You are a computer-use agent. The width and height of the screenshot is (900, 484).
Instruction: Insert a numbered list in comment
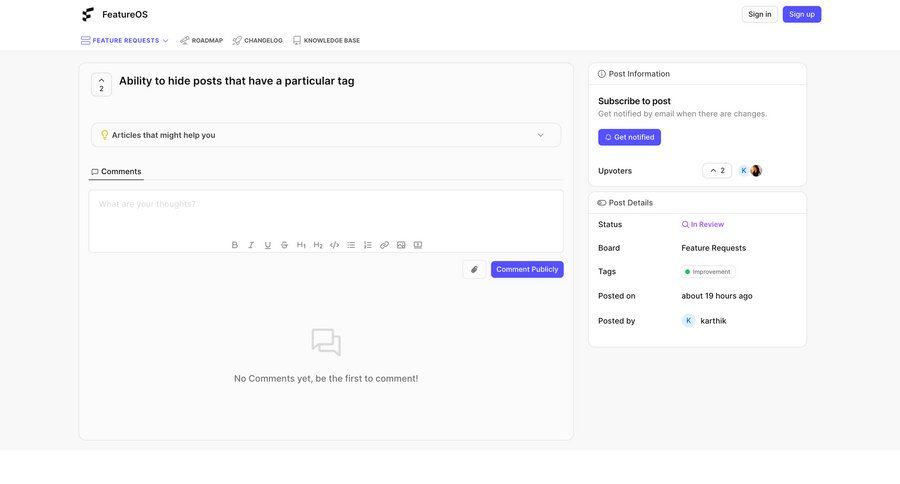tap(367, 245)
